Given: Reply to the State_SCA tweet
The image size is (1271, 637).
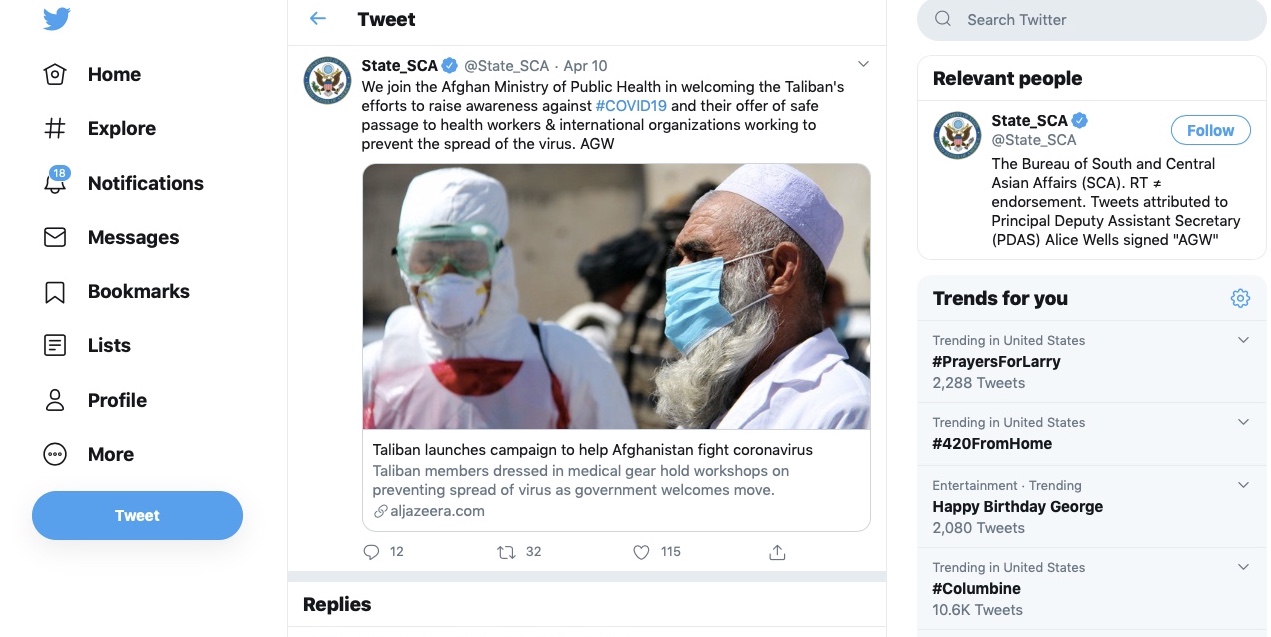Looking at the screenshot, I should (x=371, y=552).
